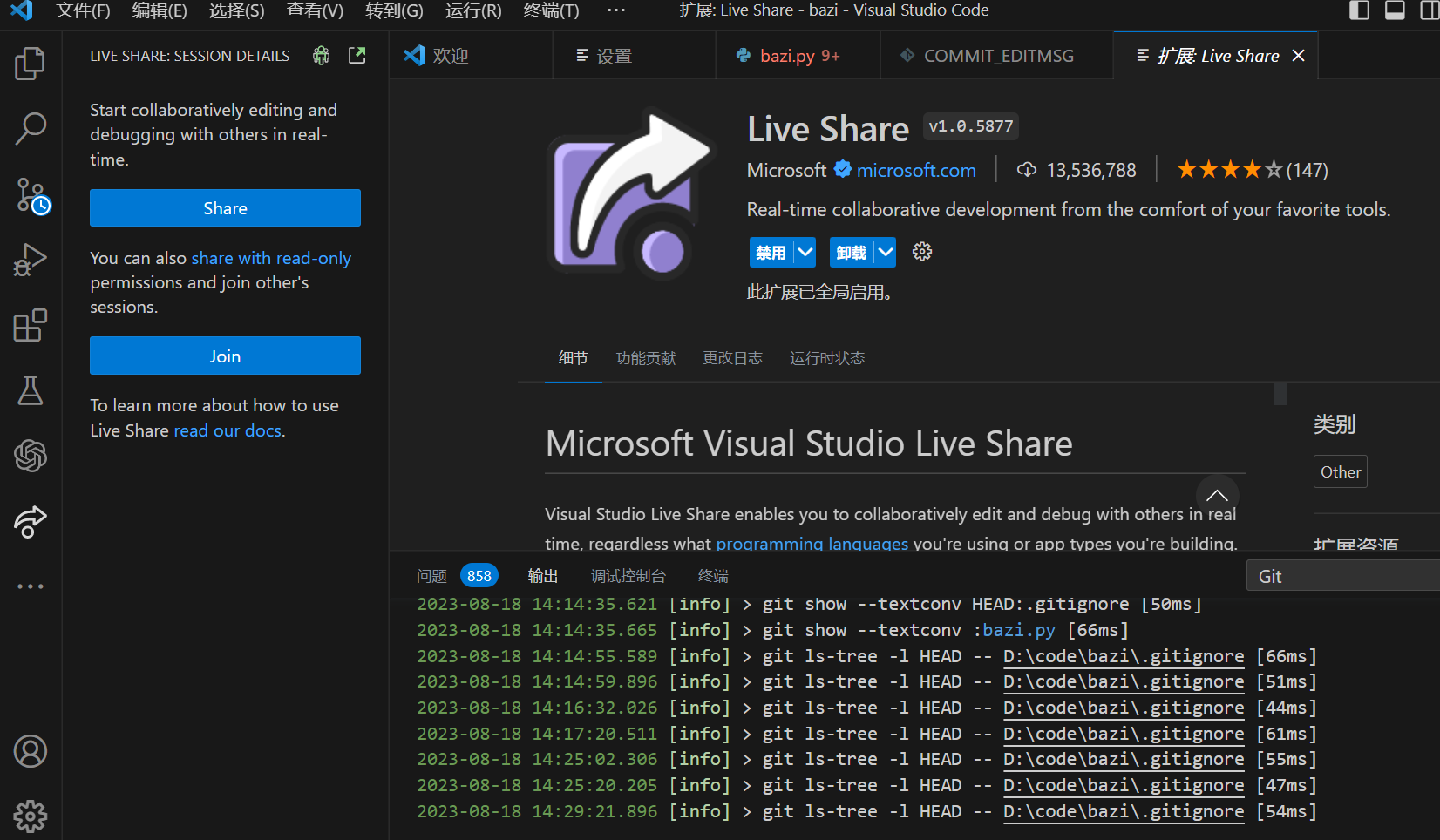
Task: Switch to the 调试控制台 panel tab
Action: 628,576
